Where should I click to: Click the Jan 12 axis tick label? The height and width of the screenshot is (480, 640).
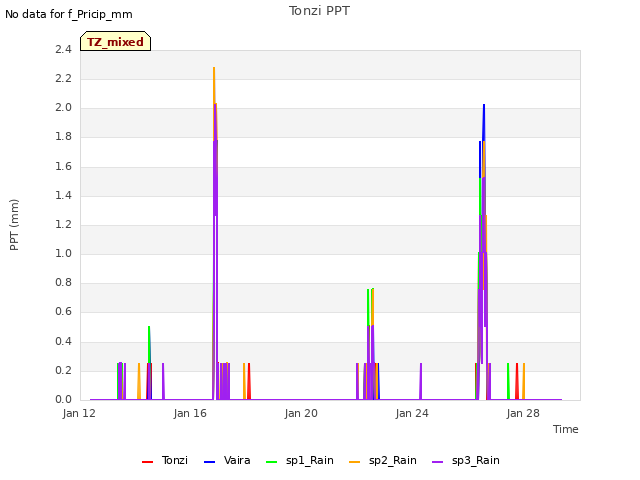click(79, 413)
